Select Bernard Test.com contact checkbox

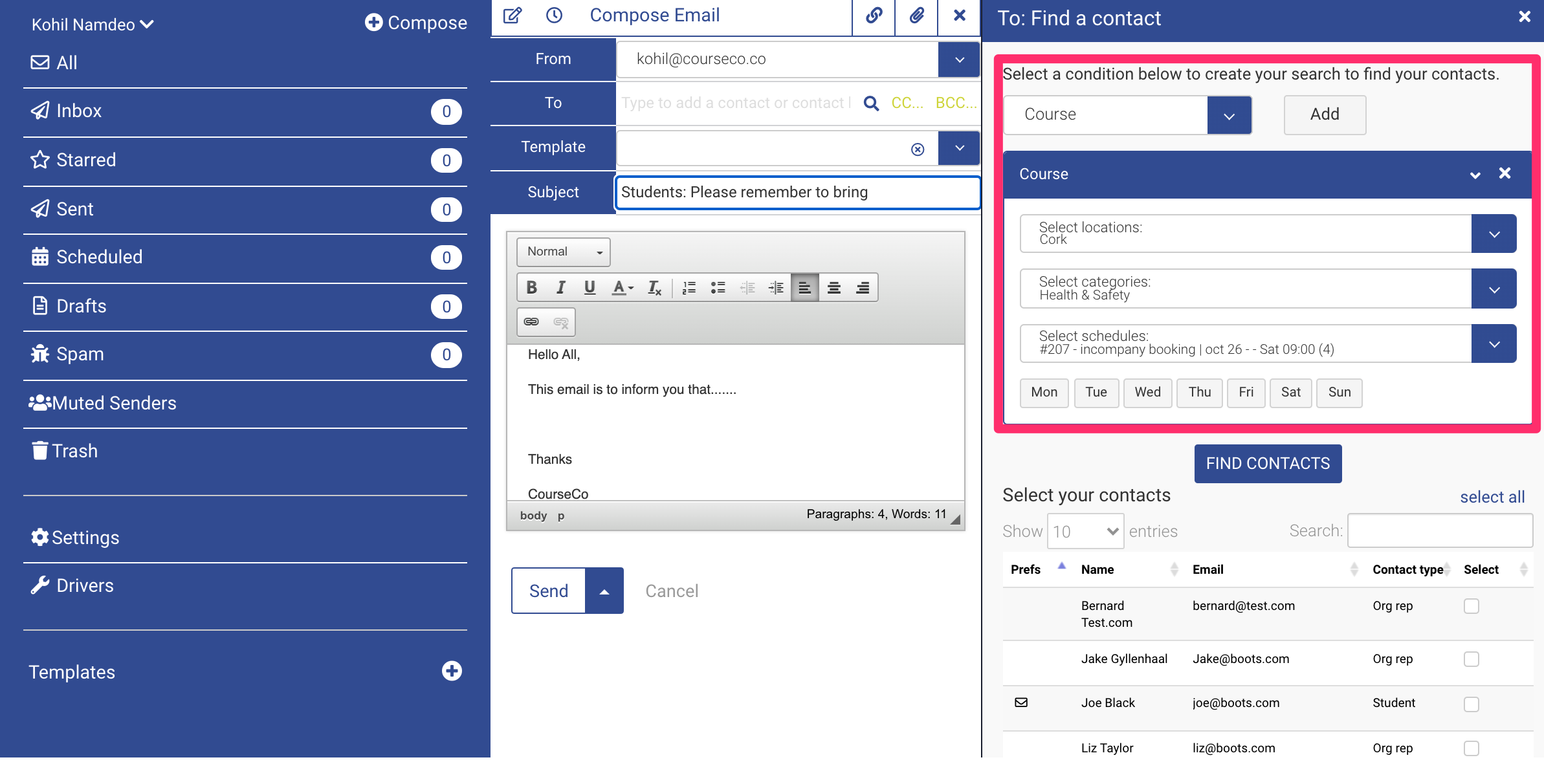(1471, 606)
